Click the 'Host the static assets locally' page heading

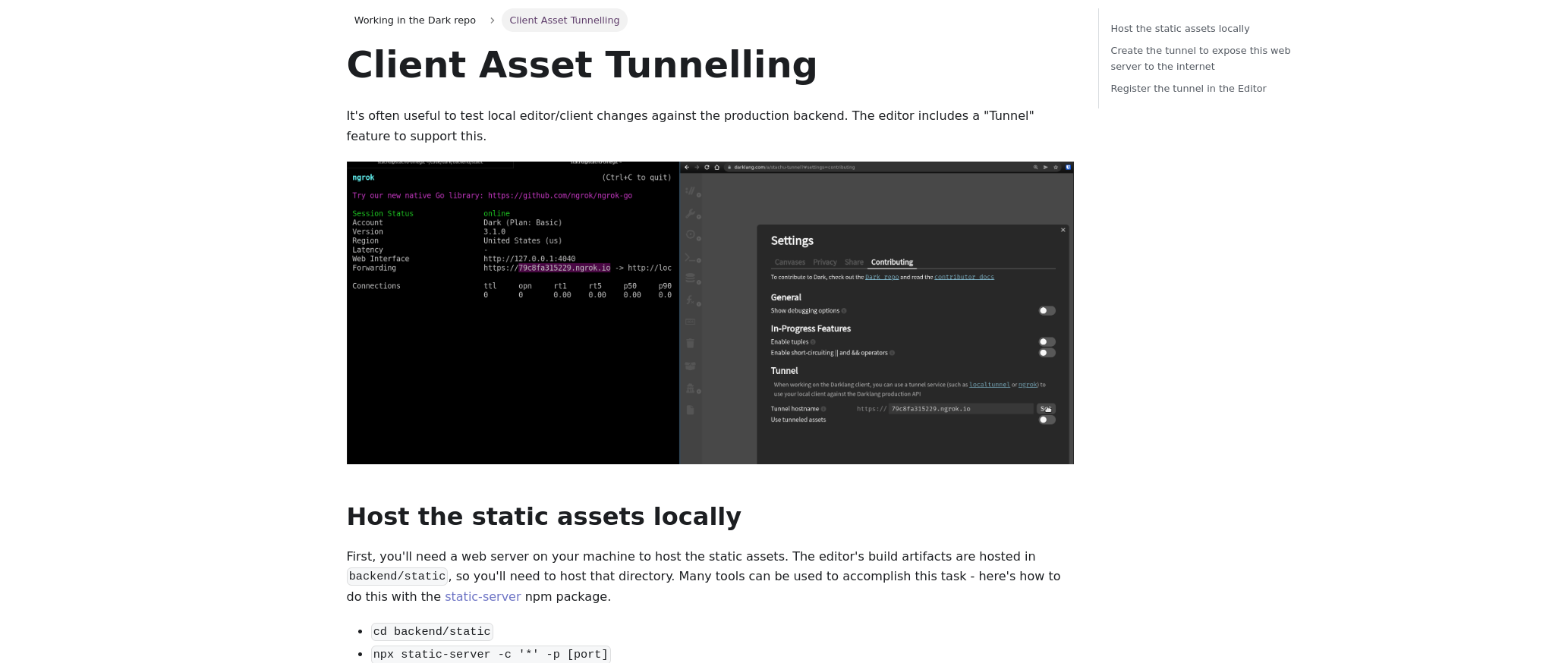click(x=543, y=516)
